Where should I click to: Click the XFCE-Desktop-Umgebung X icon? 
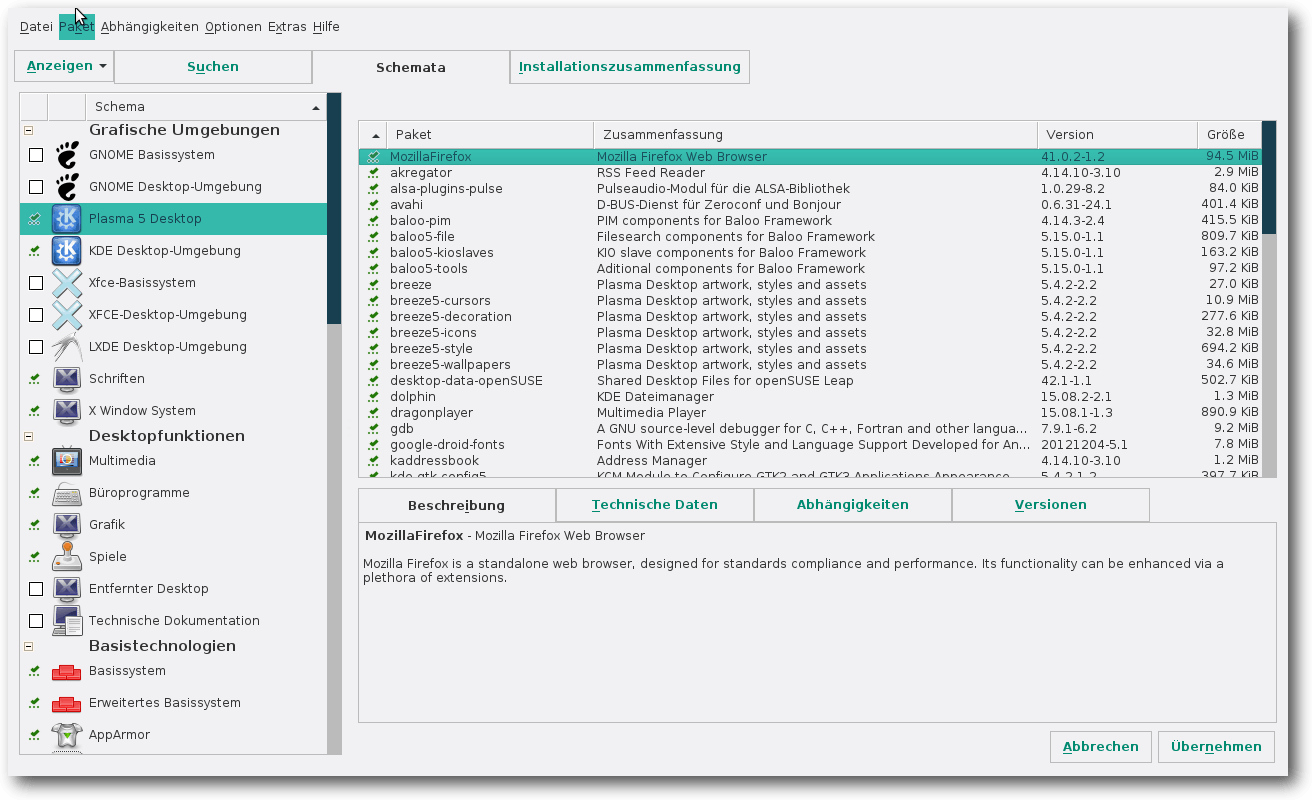(x=67, y=315)
